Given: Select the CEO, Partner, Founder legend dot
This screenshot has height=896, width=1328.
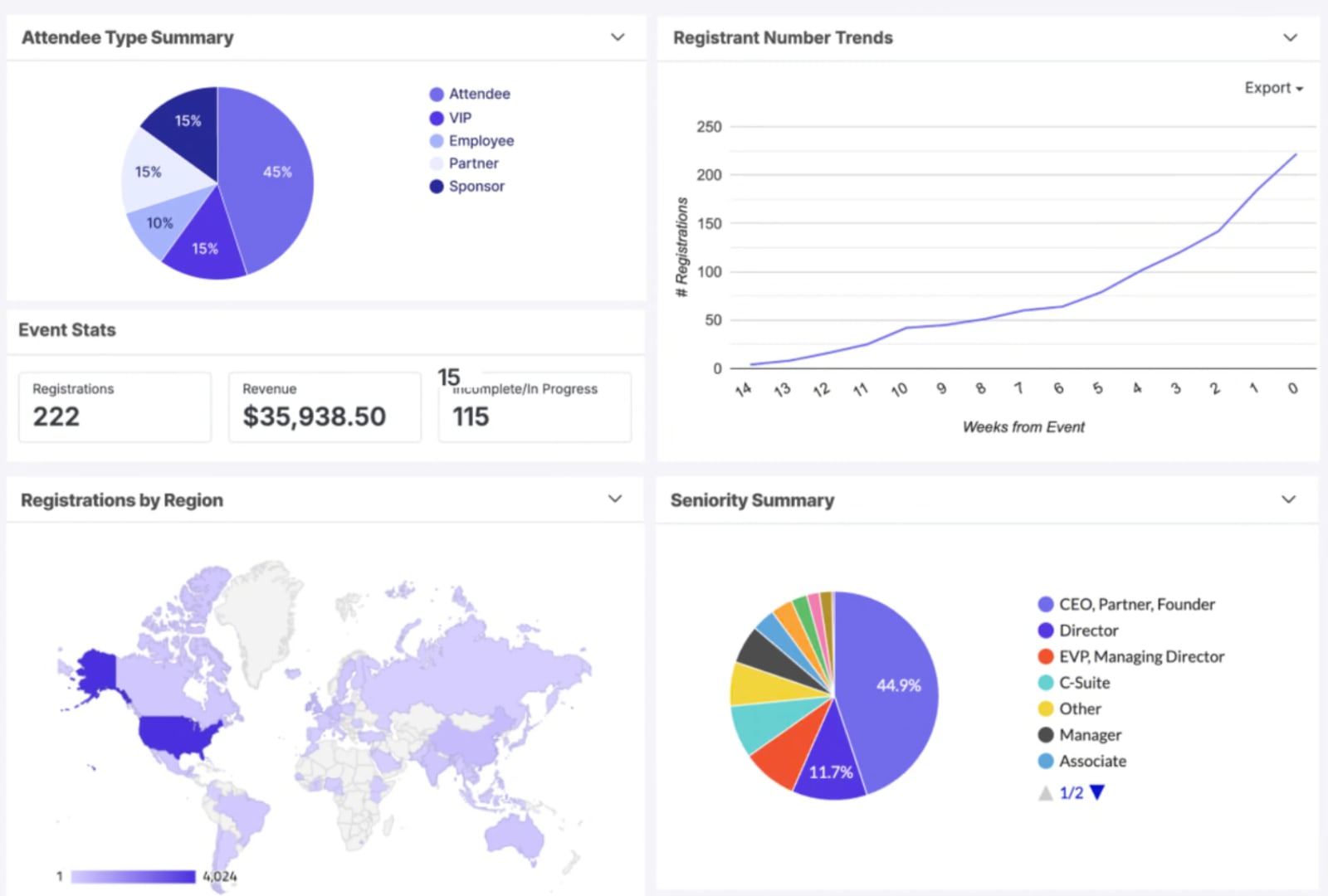Looking at the screenshot, I should pyautogui.click(x=1044, y=604).
